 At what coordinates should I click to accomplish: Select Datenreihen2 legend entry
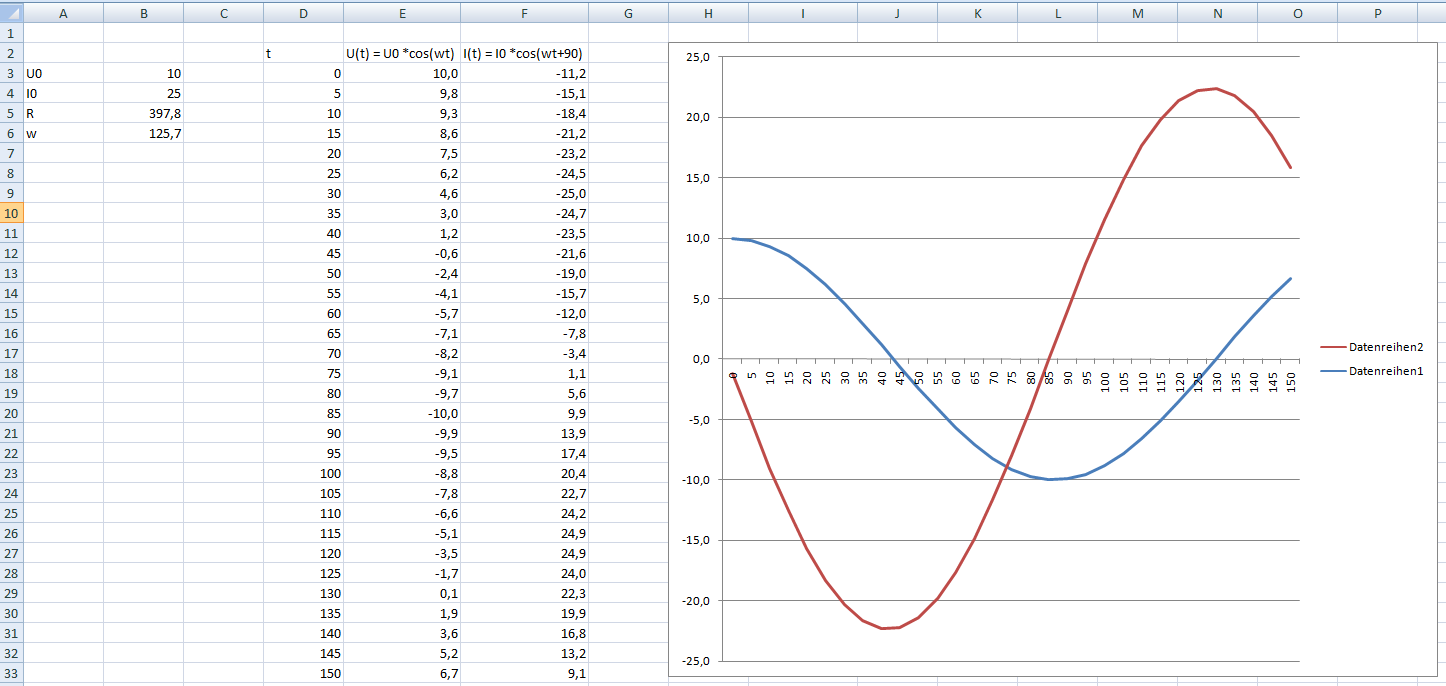[1372, 347]
